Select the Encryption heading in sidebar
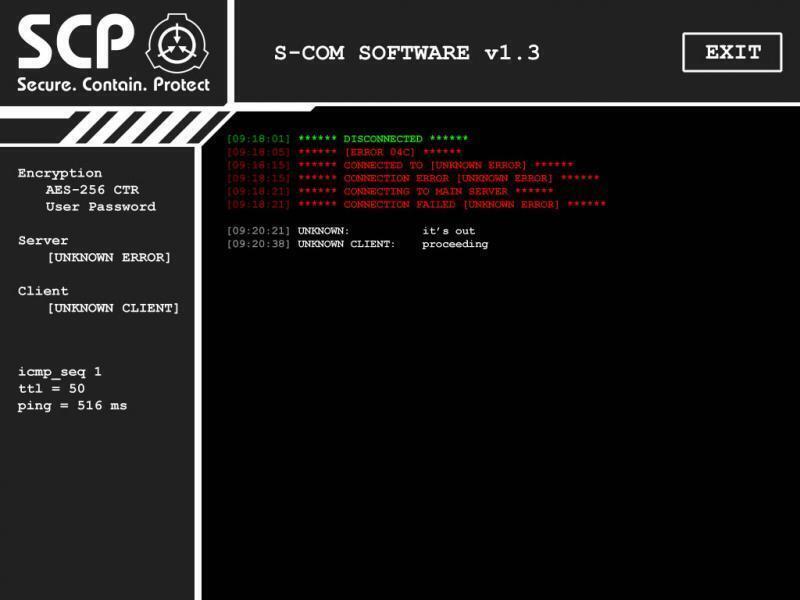The height and width of the screenshot is (600, 800). pyautogui.click(x=60, y=173)
